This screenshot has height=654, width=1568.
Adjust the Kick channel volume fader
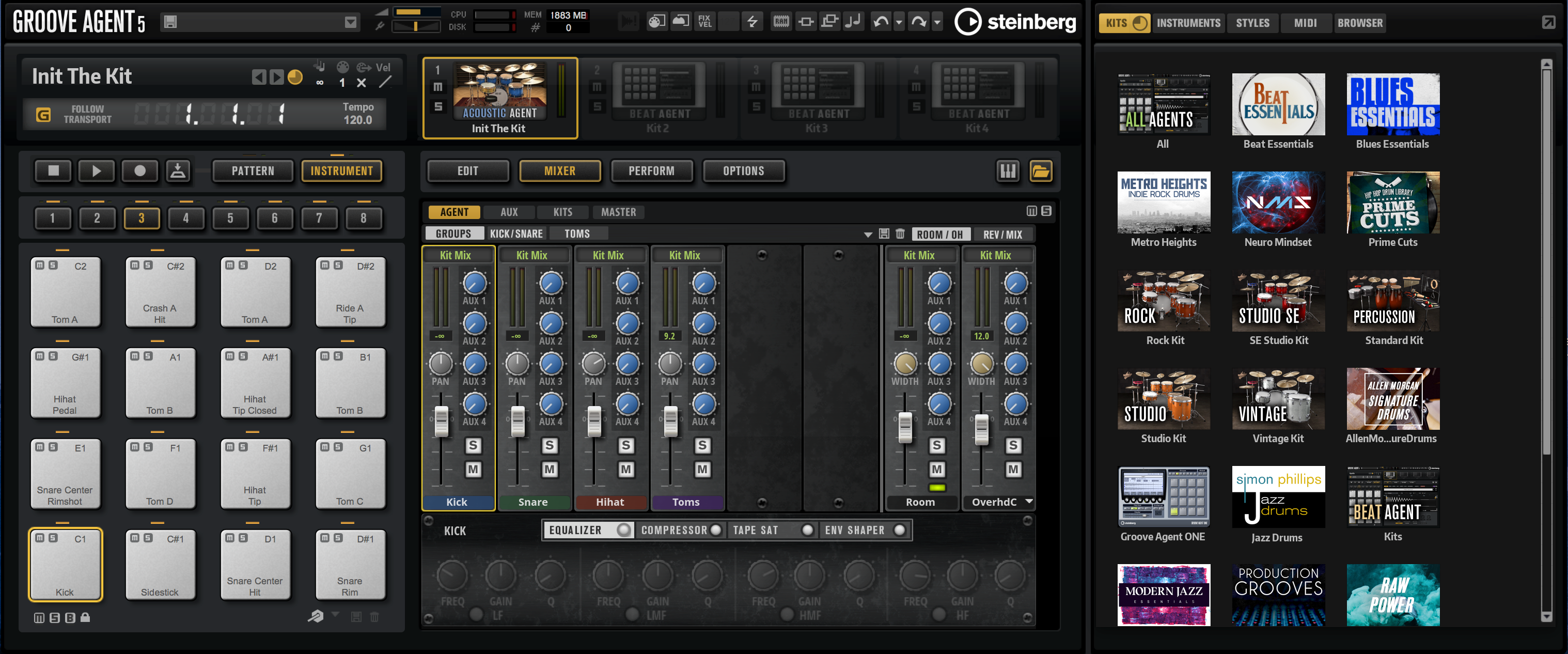click(441, 421)
